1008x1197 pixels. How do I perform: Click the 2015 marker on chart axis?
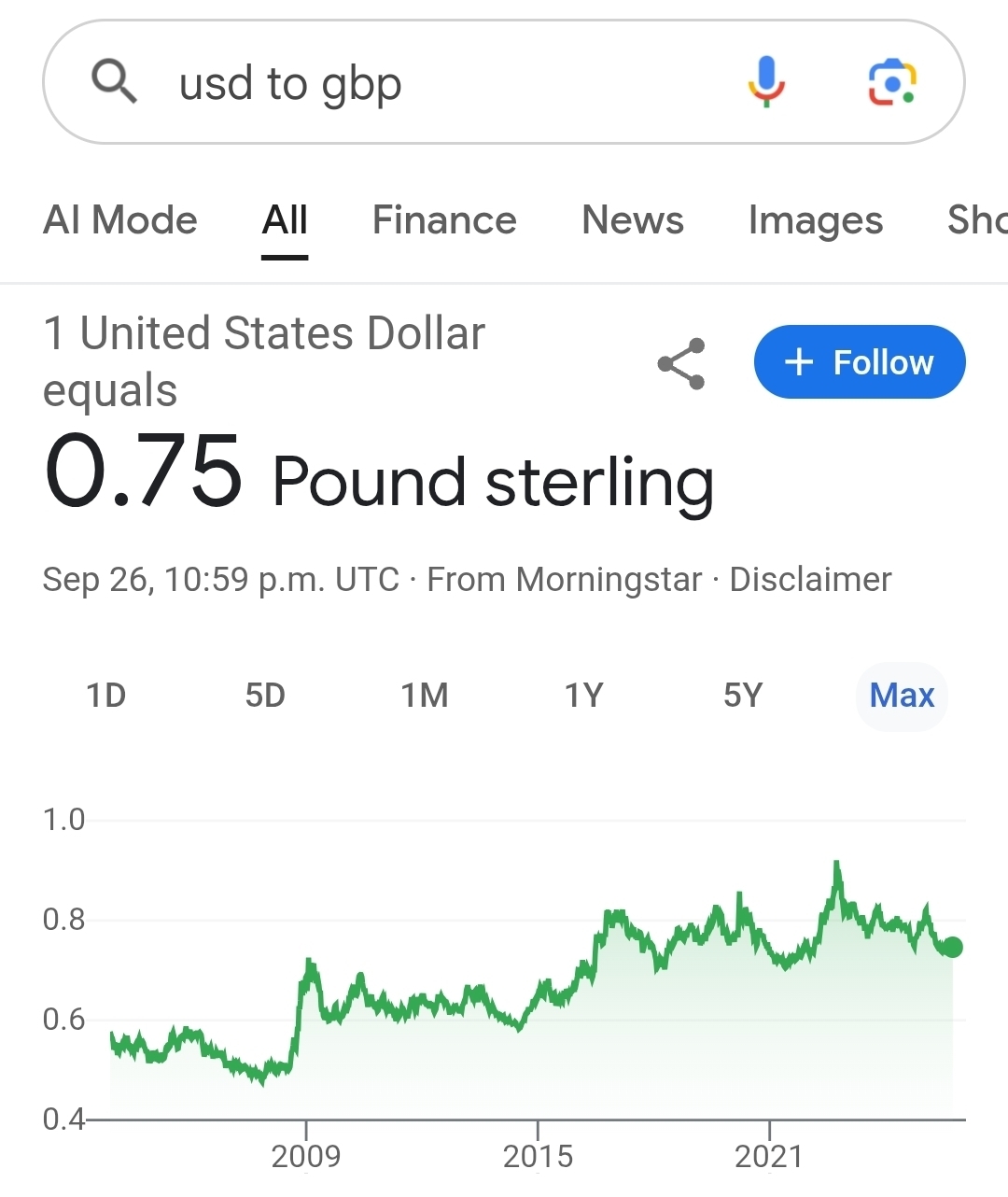tap(538, 1156)
